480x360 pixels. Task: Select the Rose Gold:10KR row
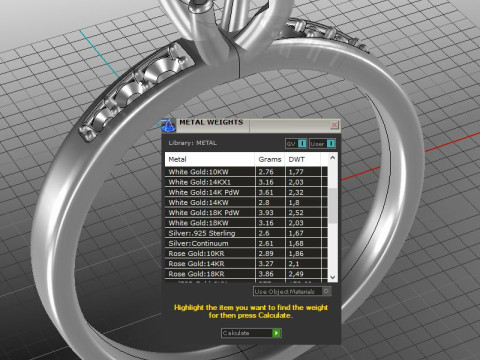point(246,253)
